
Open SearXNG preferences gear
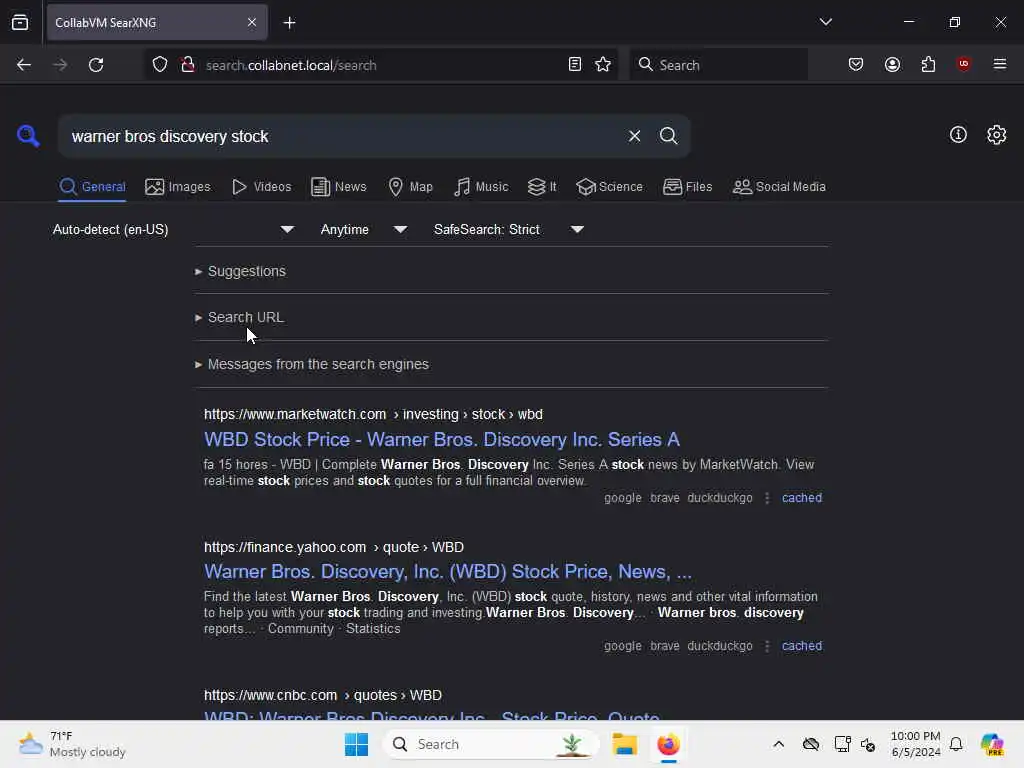pyautogui.click(x=997, y=135)
